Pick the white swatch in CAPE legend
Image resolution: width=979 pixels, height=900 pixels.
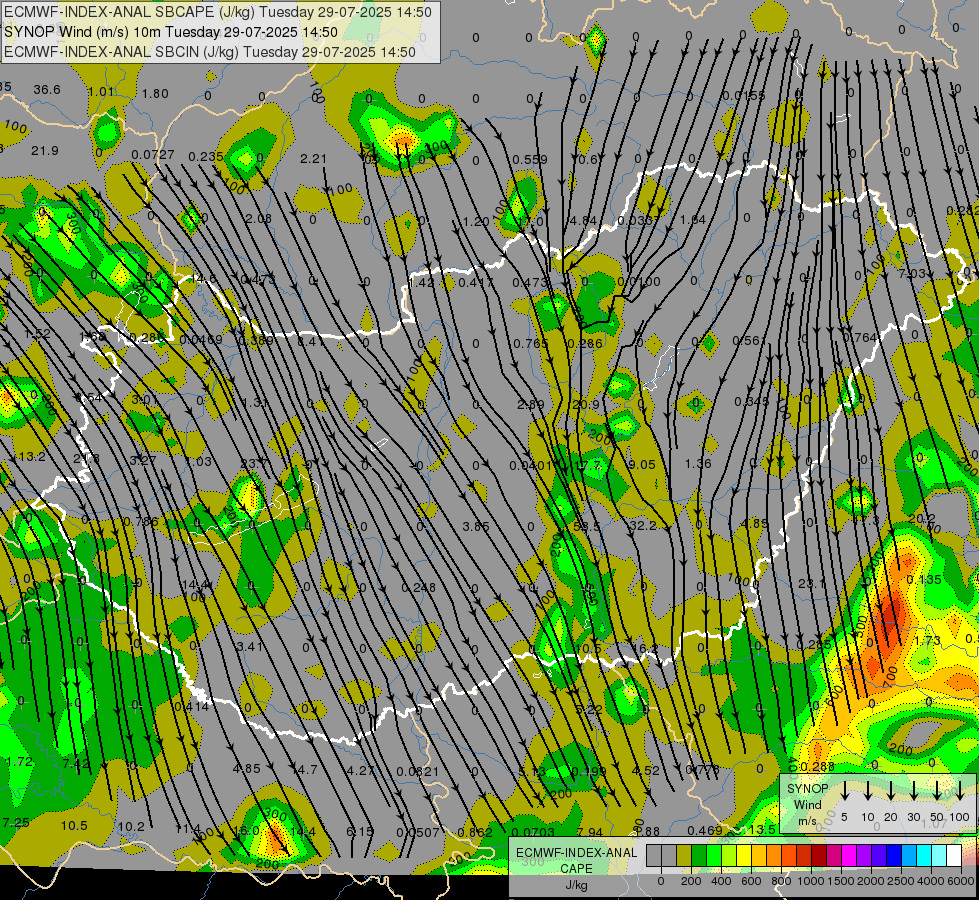(x=954, y=855)
